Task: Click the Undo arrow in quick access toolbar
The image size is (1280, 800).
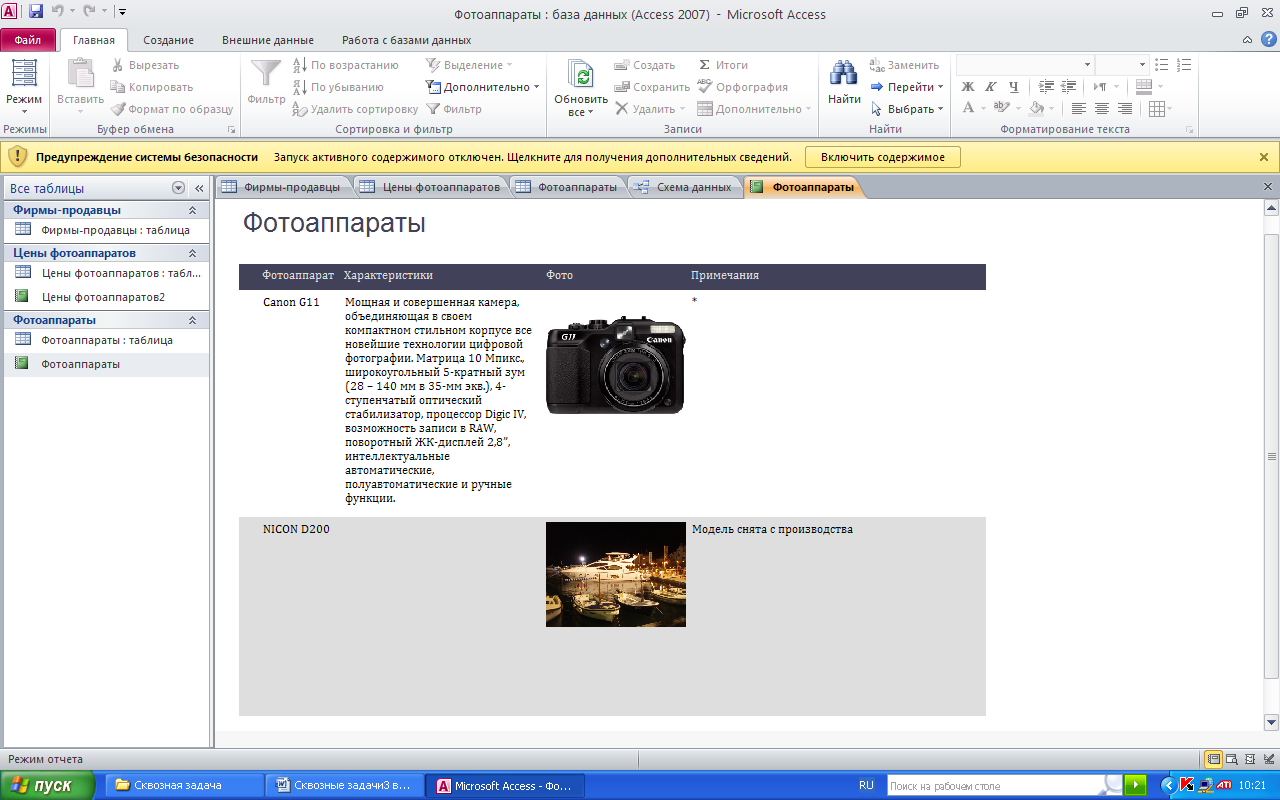Action: coord(59,12)
